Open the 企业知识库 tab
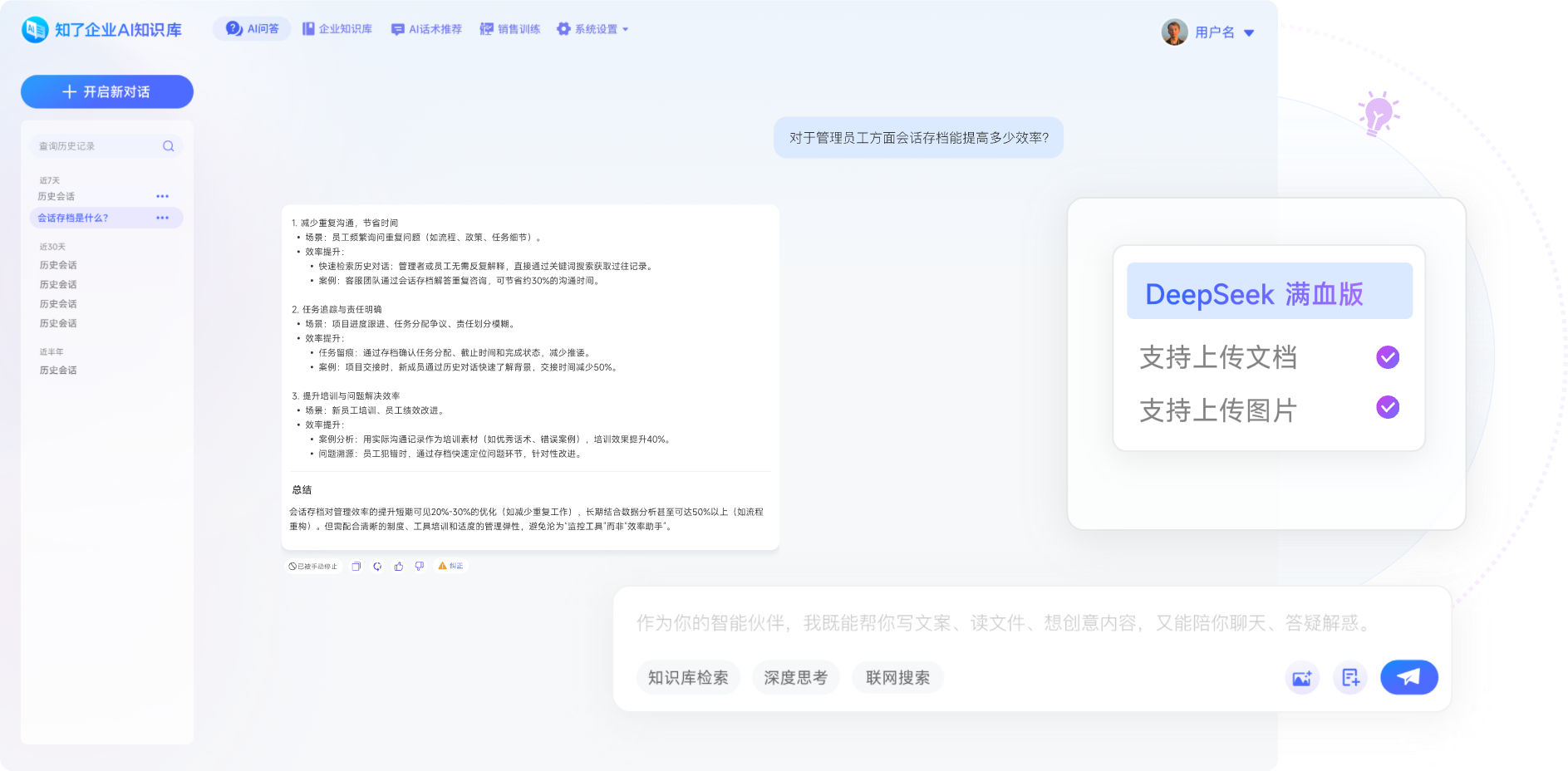1568x771 pixels. tap(337, 29)
